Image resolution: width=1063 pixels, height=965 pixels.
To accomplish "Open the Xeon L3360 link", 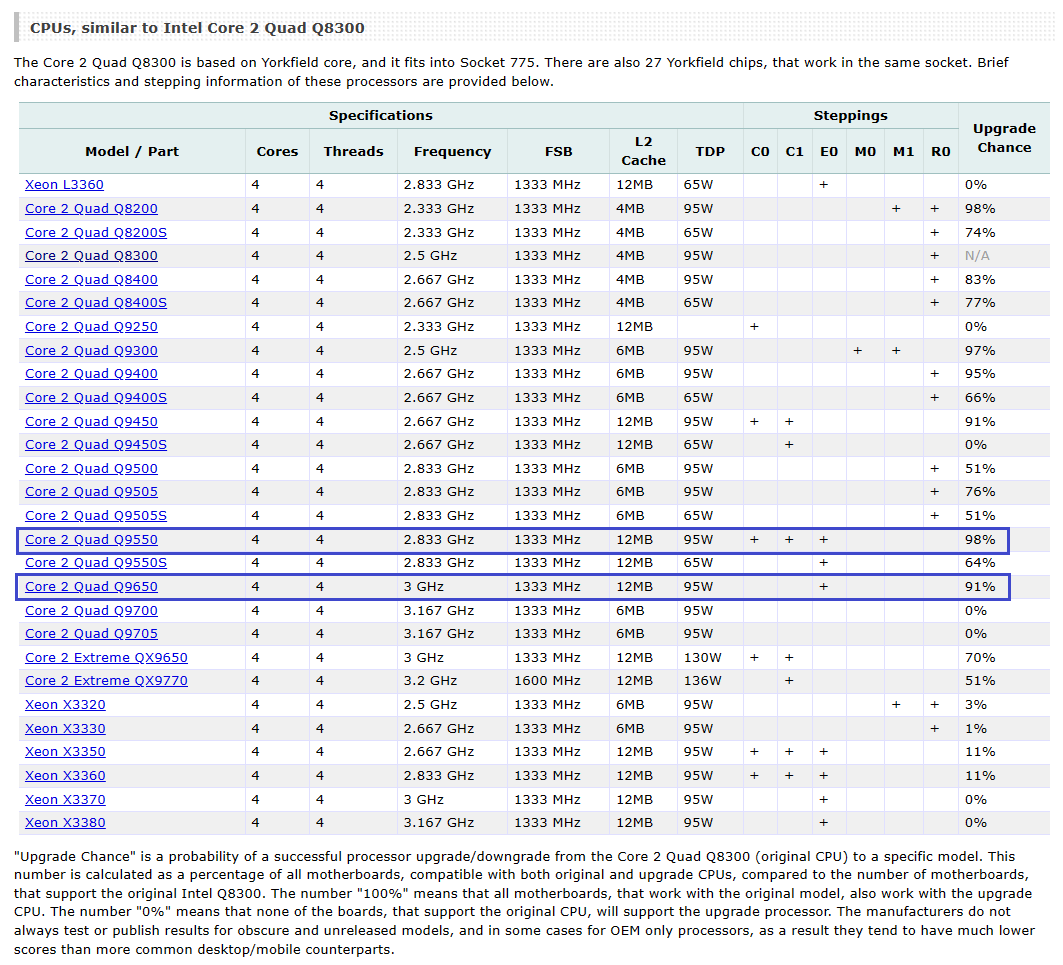I will (x=64, y=184).
